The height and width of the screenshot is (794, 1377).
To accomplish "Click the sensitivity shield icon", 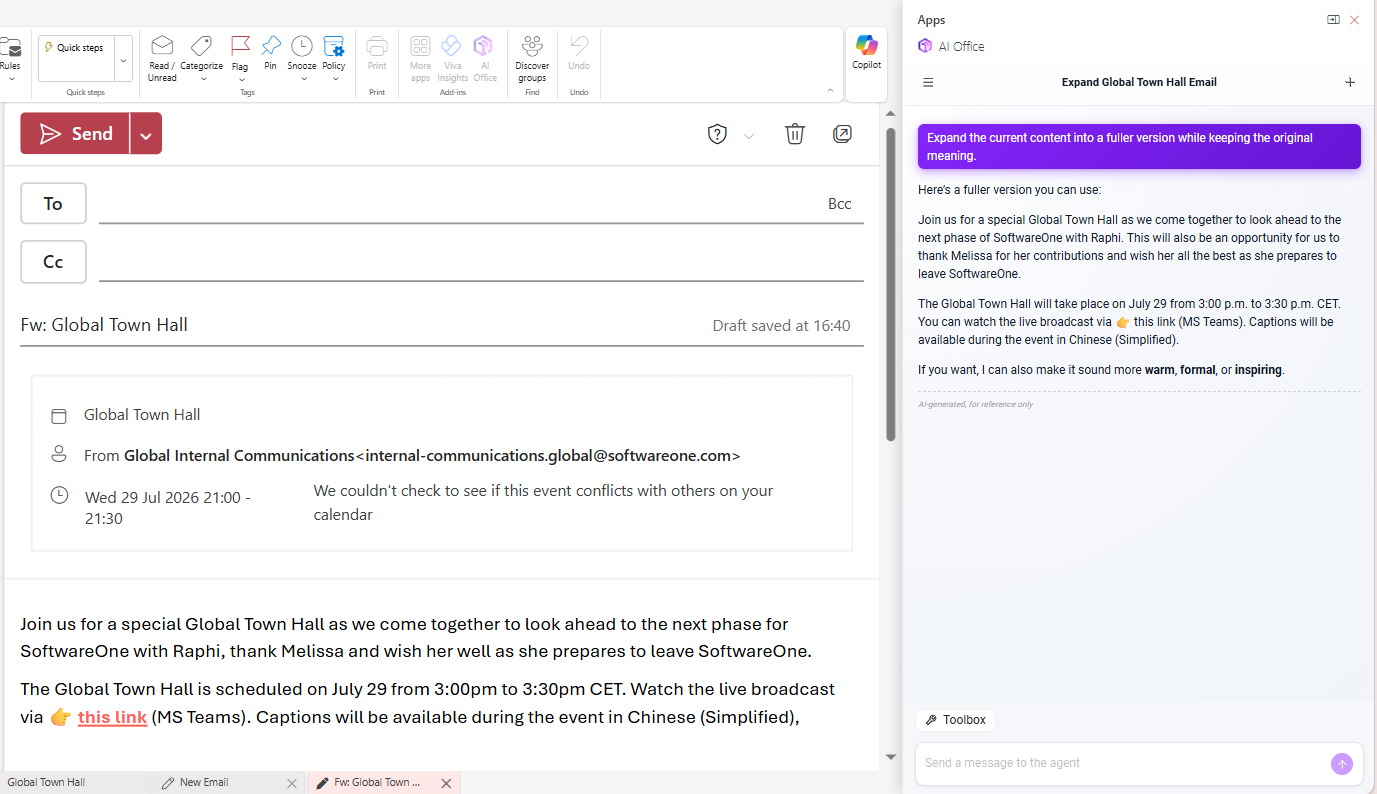I will 717,134.
